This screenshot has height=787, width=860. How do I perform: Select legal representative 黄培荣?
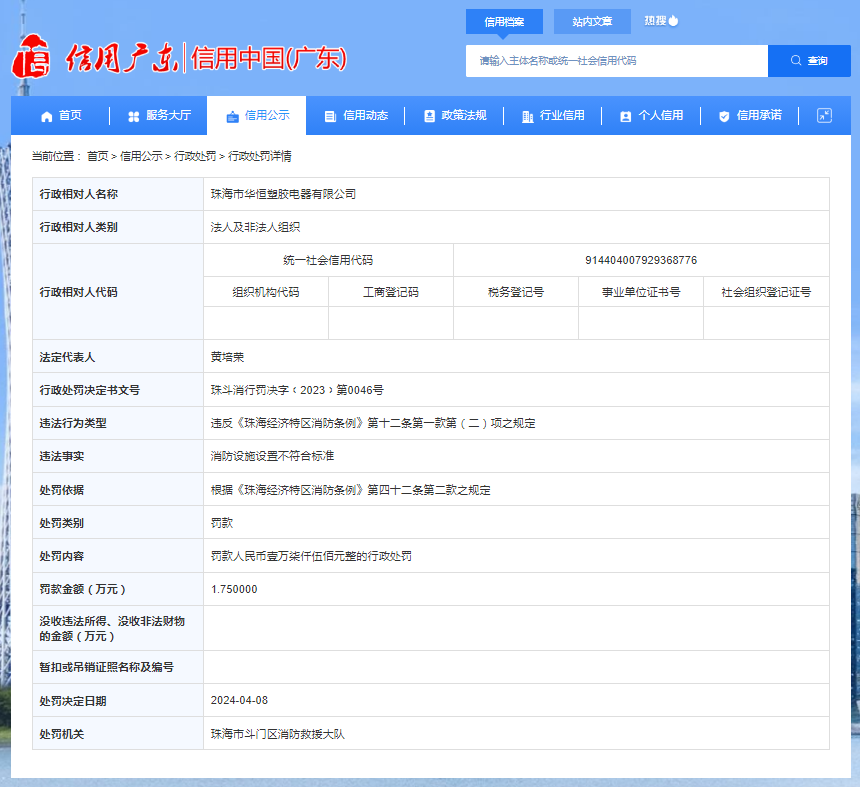[x=227, y=357]
